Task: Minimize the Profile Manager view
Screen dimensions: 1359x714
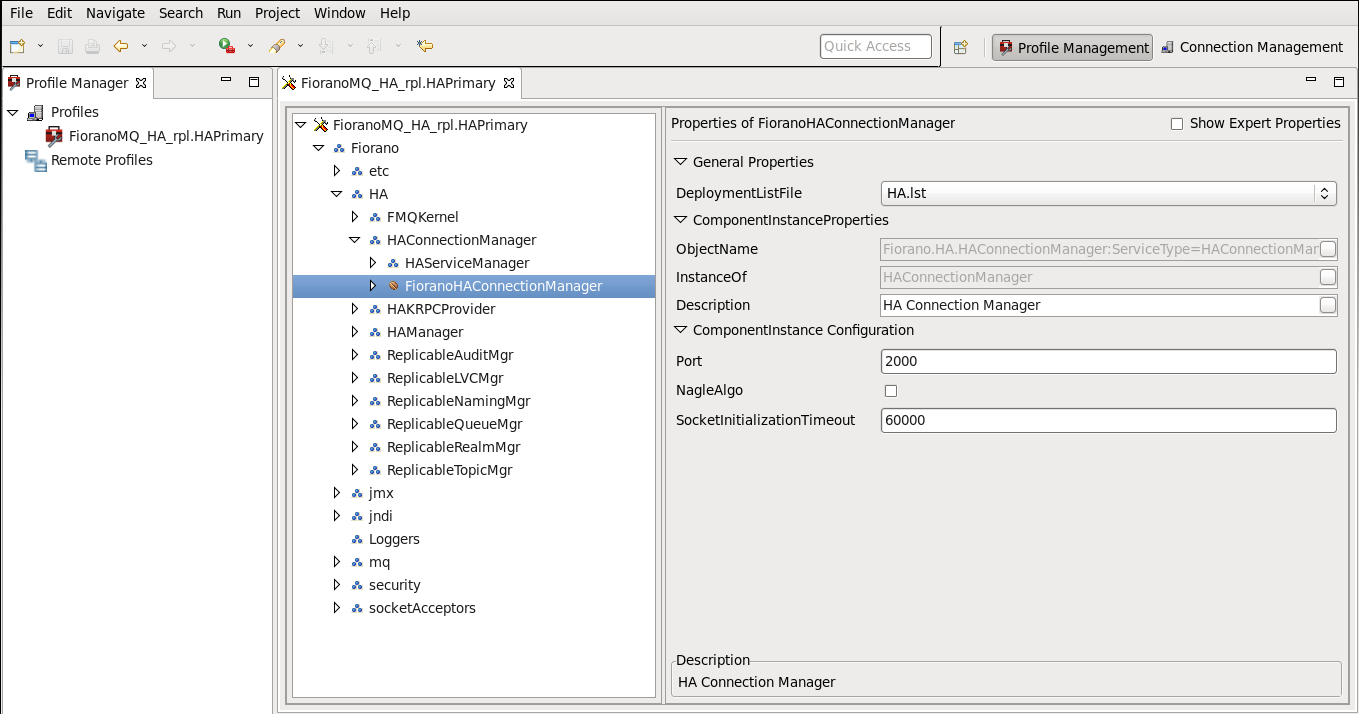Action: tap(226, 81)
